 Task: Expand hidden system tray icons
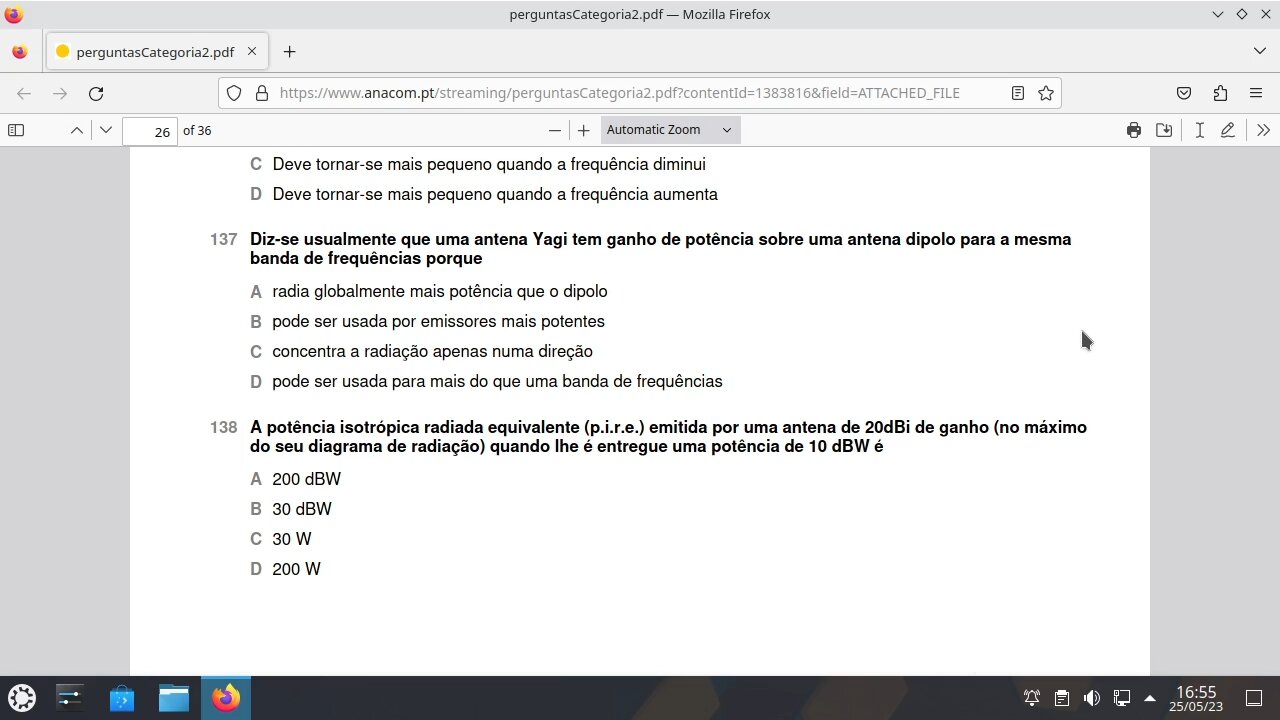[1150, 698]
